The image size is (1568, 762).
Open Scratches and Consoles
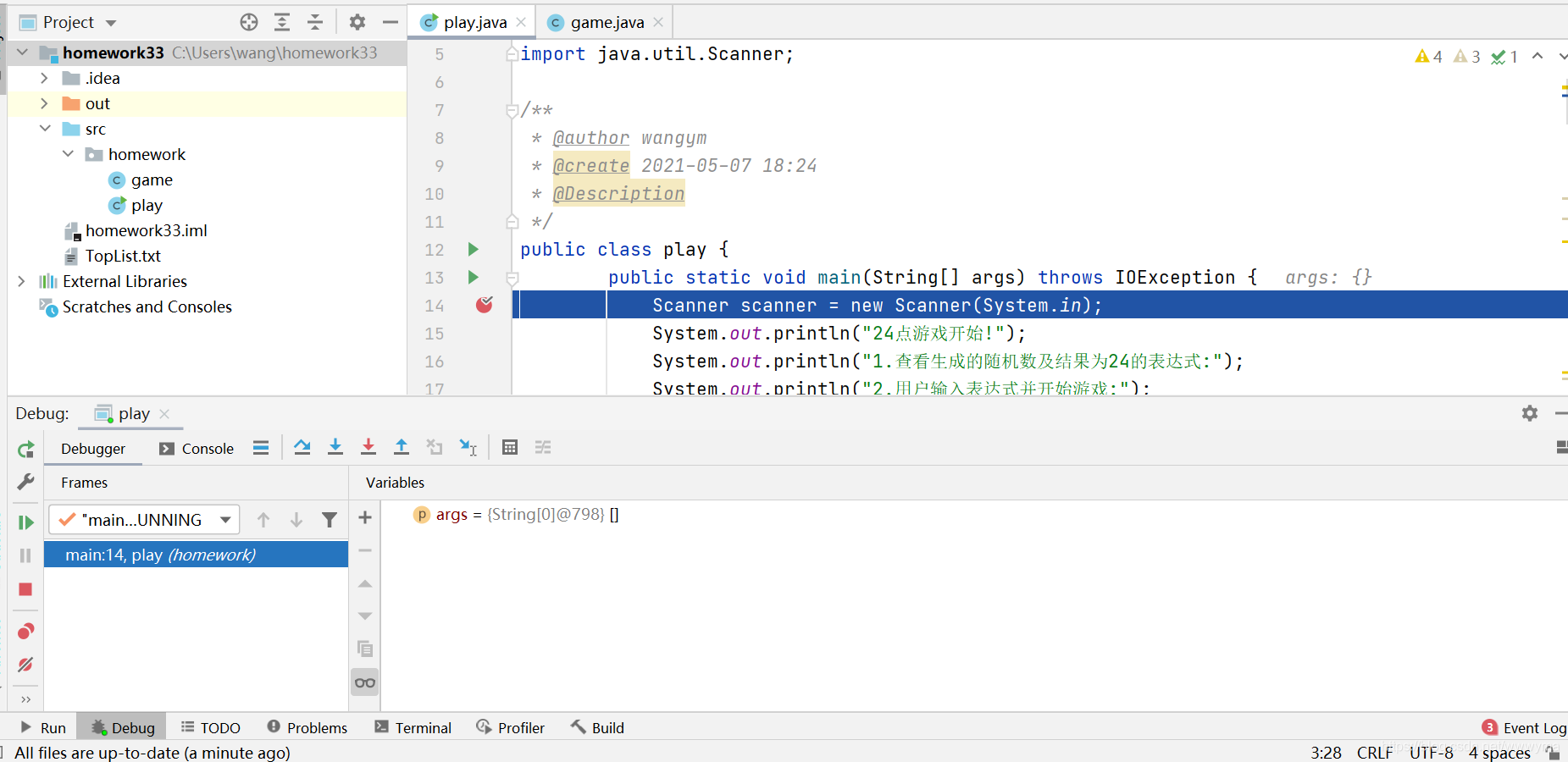click(x=147, y=306)
